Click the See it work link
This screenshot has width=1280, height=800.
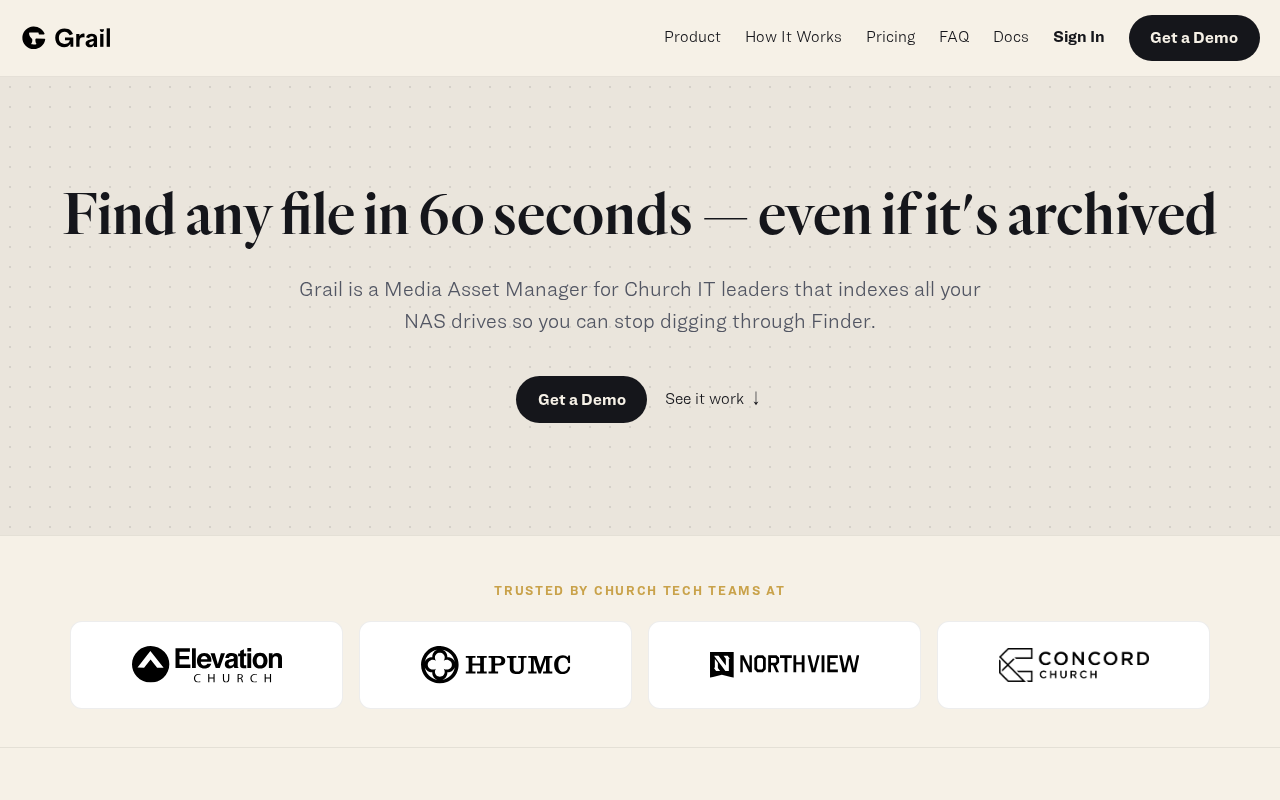pyautogui.click(x=712, y=399)
